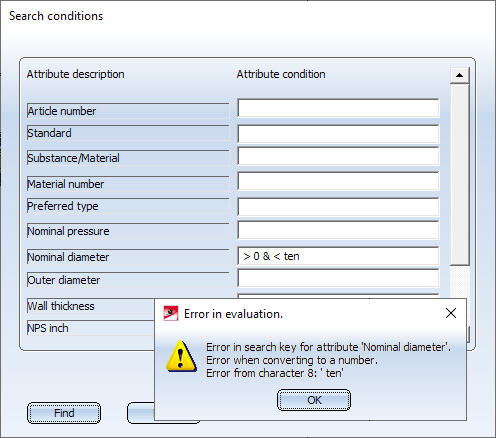This screenshot has width=496, height=438.
Task: Click the Standard condition input field
Action: 338,134
